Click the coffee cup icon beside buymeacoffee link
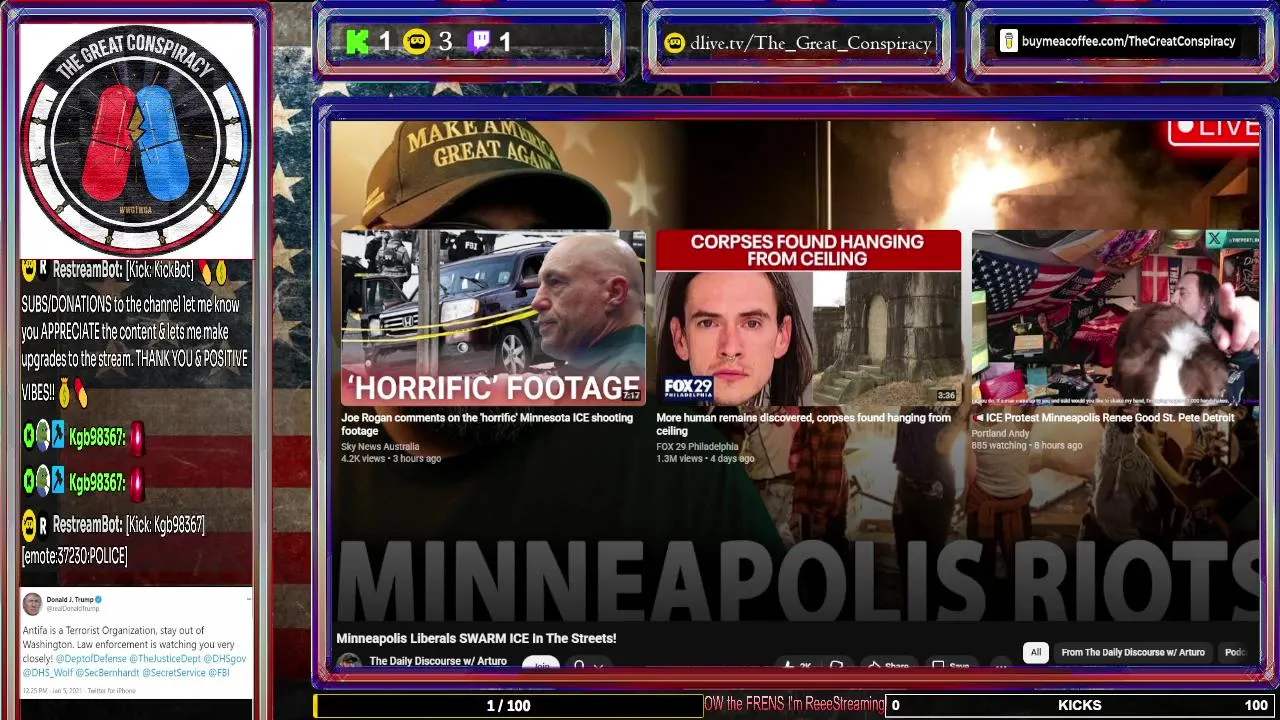 tap(1008, 41)
